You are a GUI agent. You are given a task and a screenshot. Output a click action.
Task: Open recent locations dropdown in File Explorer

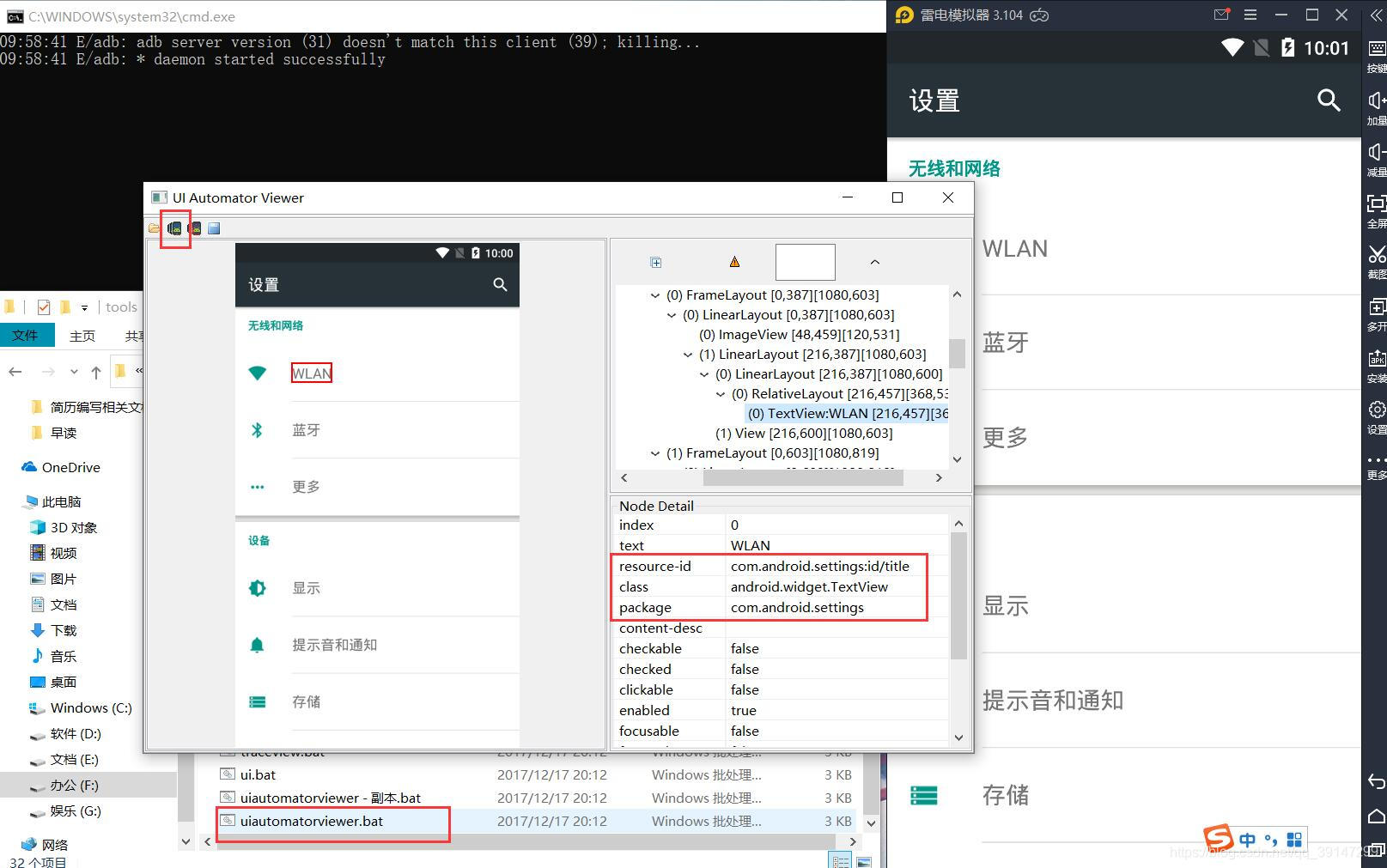[x=74, y=372]
